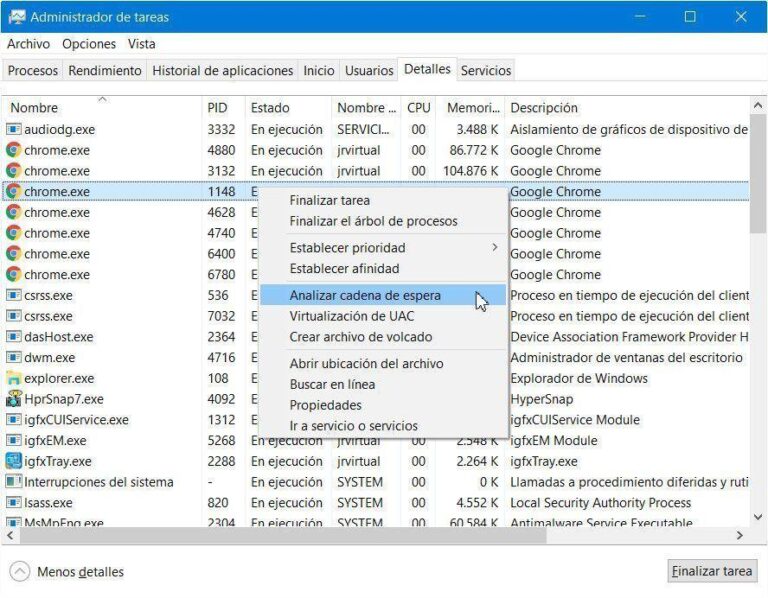Viewport: 768px width, 598px height.
Task: Select Abrir ubicación del archivo
Action: pos(366,364)
